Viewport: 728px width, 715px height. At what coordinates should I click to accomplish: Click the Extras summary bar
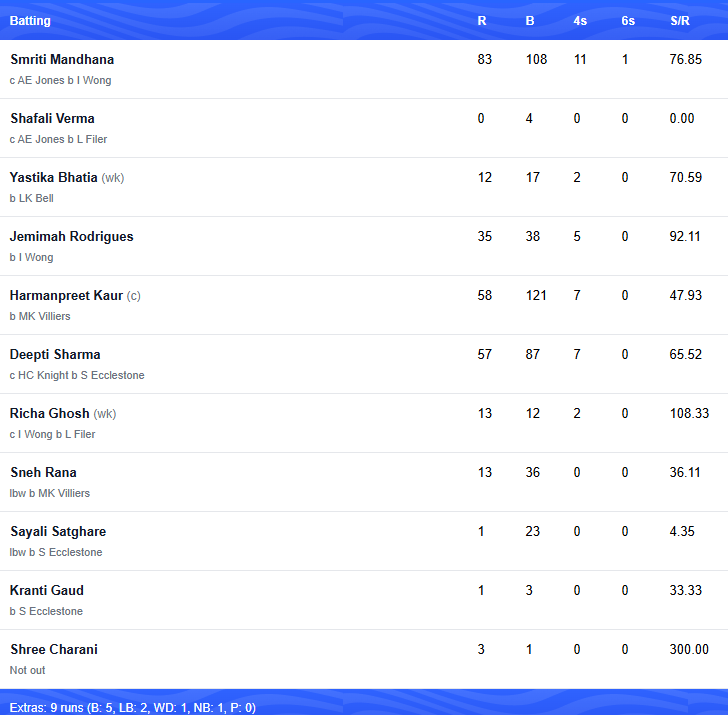click(x=364, y=702)
